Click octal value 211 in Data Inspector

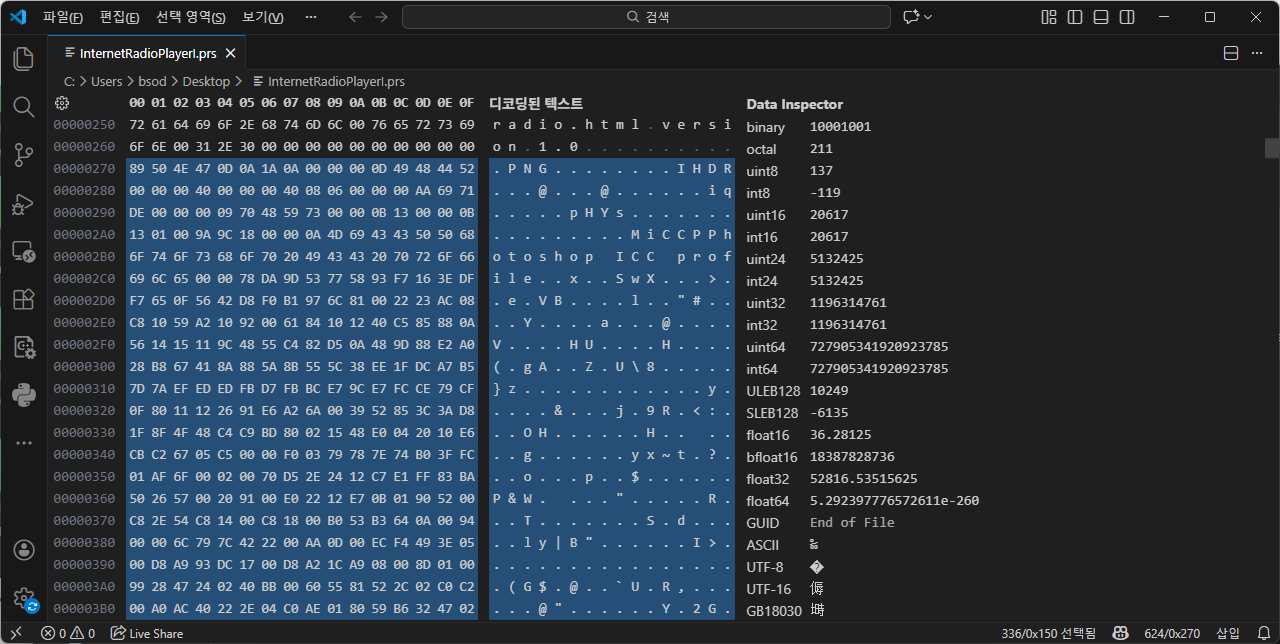click(821, 149)
